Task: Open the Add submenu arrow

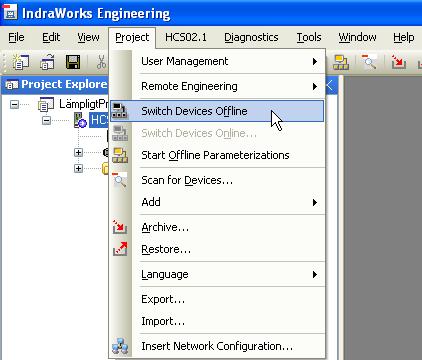Action: point(315,202)
